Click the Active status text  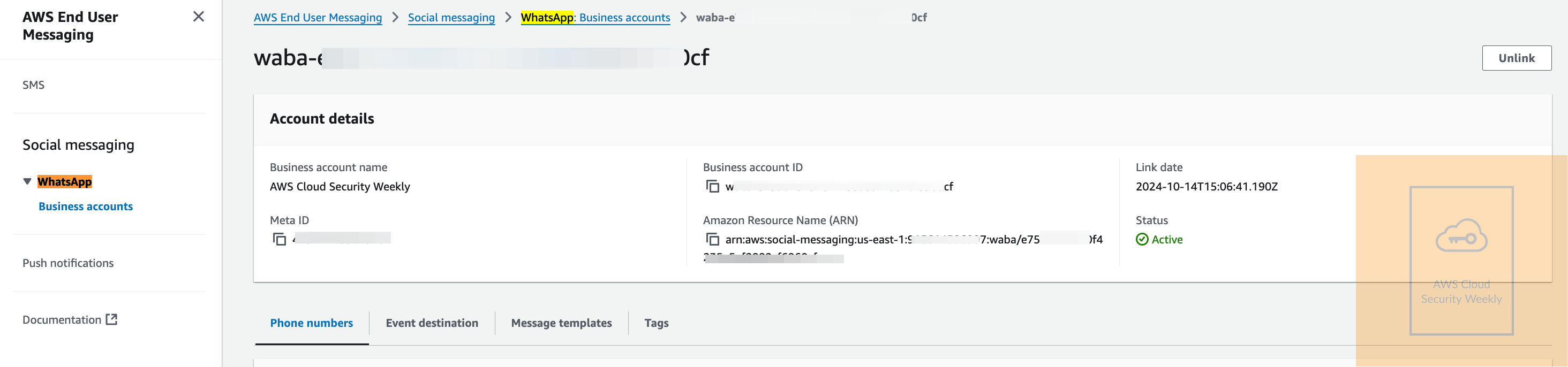[x=1167, y=239]
